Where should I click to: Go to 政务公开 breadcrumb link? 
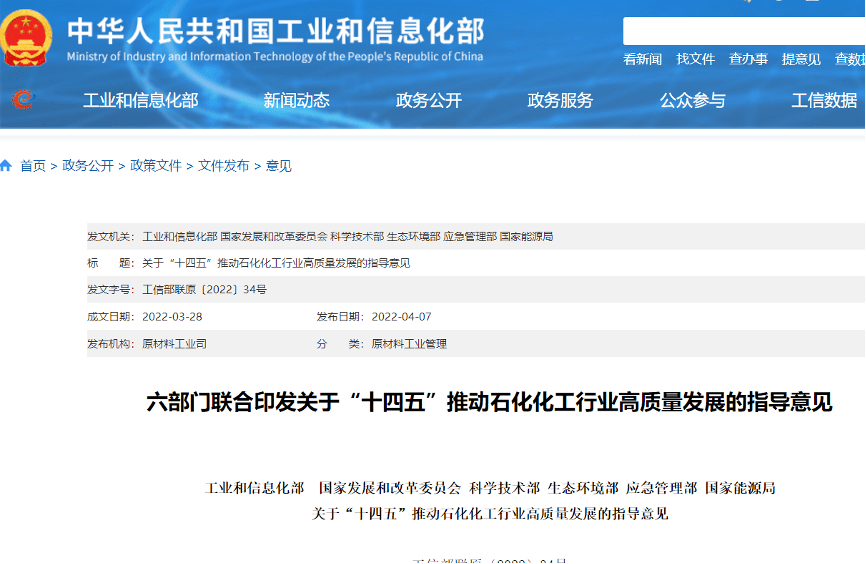tap(88, 166)
